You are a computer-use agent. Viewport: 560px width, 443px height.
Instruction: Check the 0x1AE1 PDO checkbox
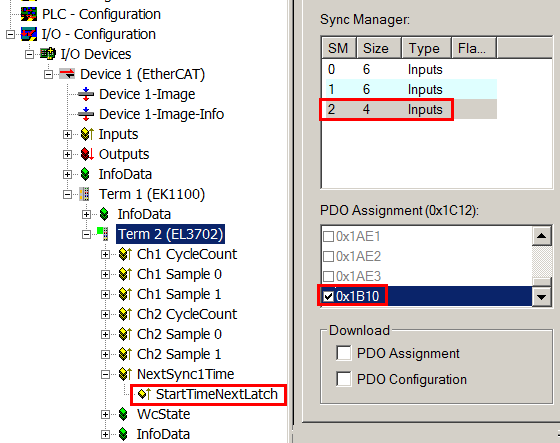[x=328, y=237]
